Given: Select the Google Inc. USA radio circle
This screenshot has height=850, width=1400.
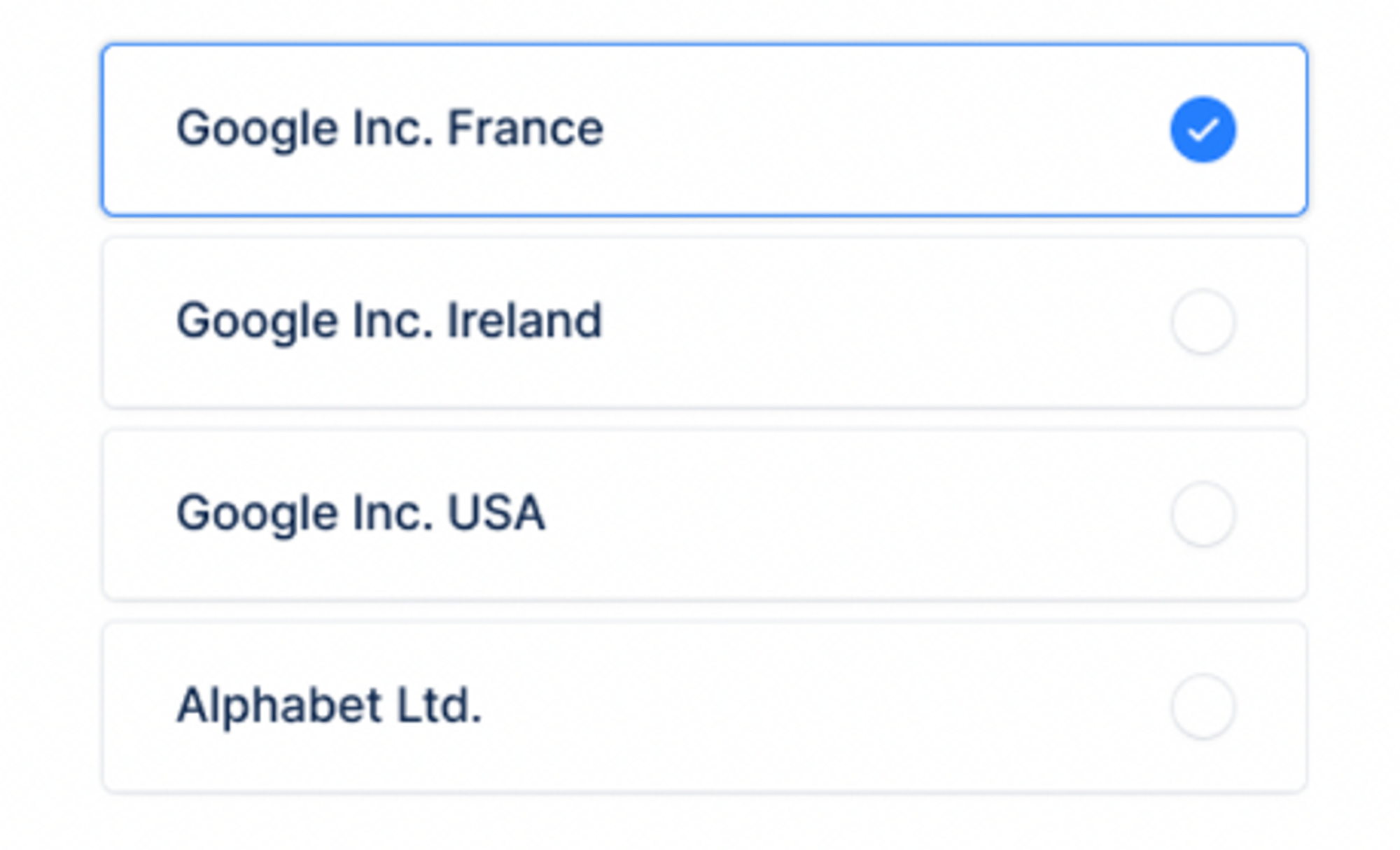Looking at the screenshot, I should coord(1203,514).
